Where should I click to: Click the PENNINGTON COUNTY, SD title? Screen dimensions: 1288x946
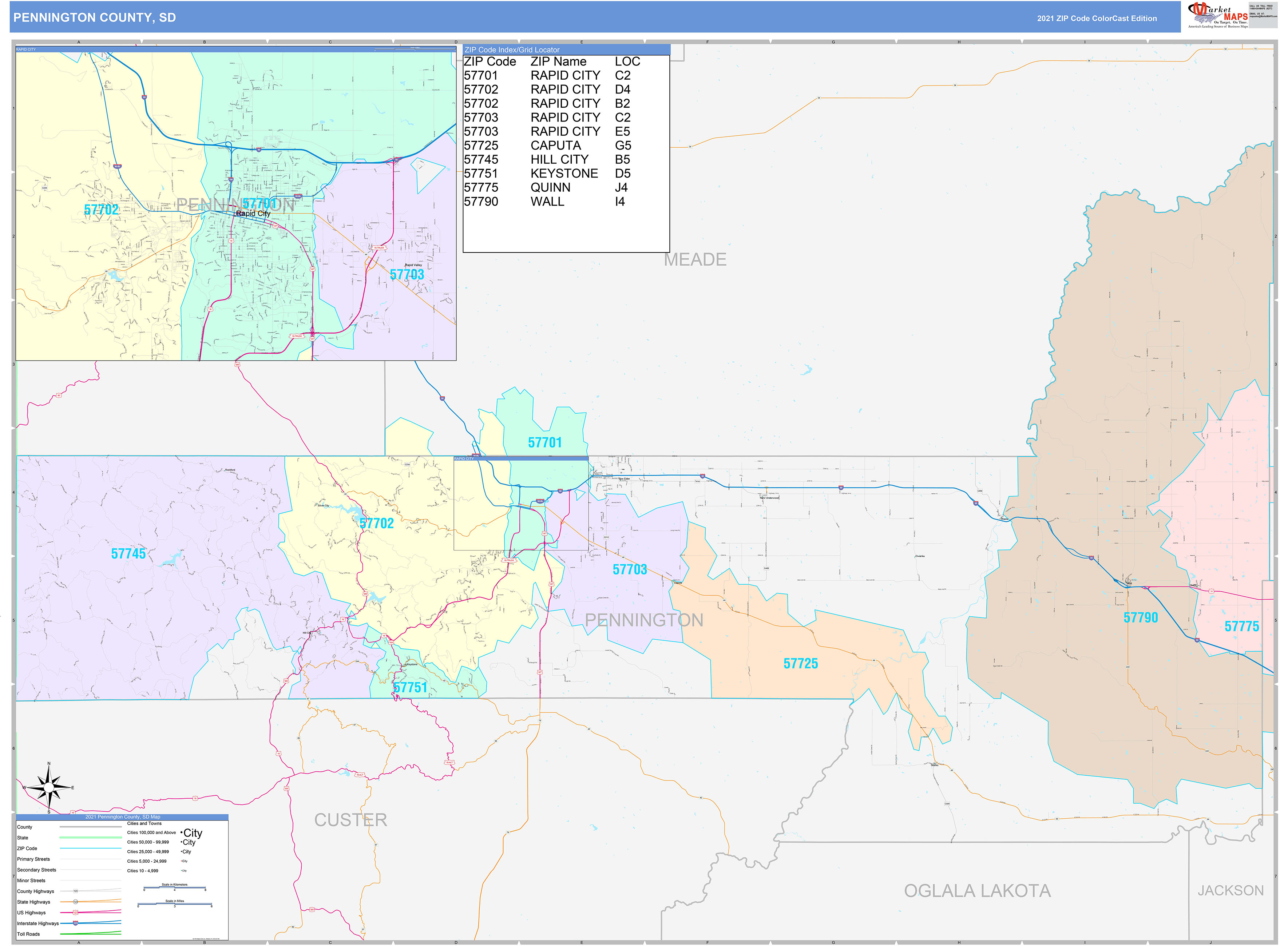[95, 18]
